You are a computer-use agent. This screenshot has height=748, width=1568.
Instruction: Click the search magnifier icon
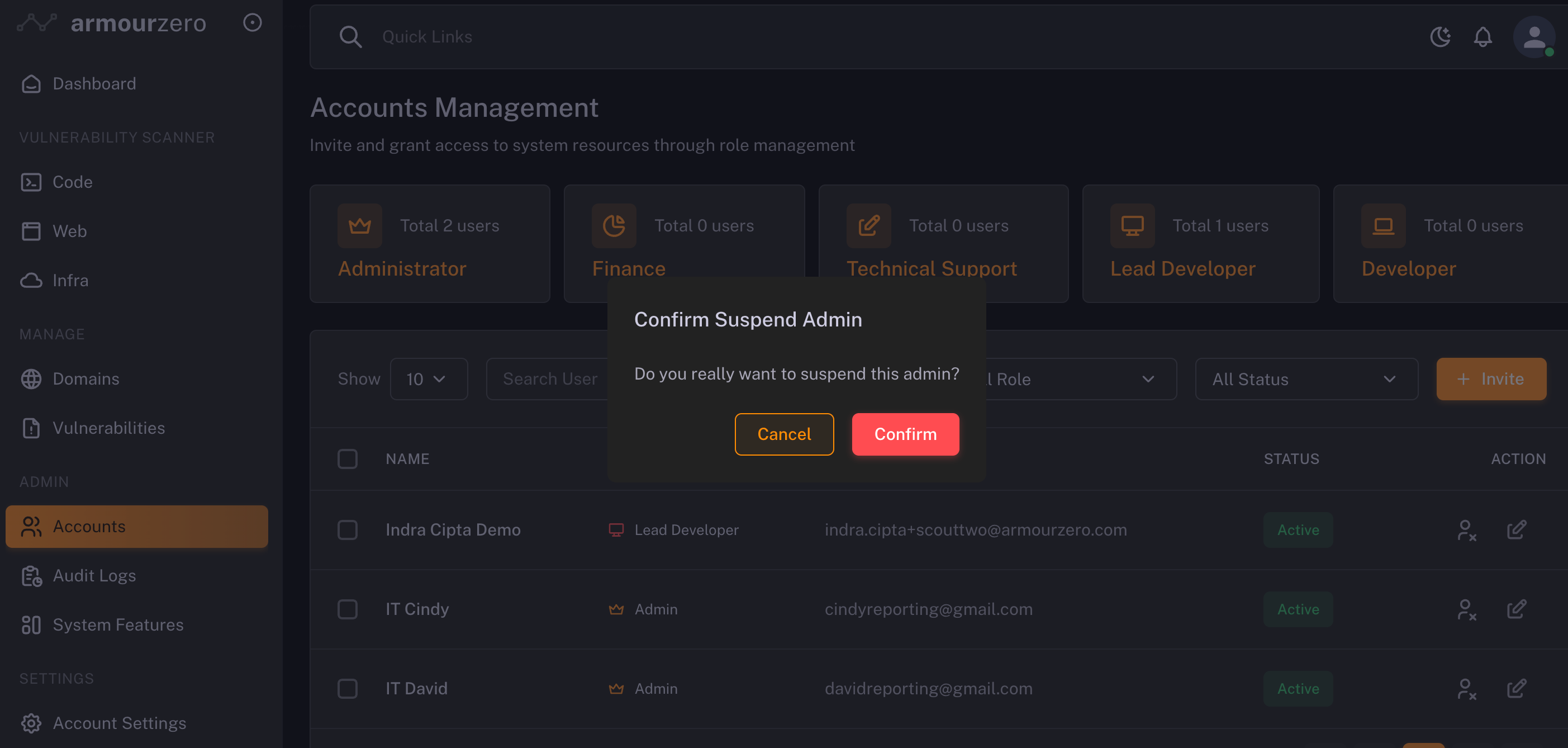tap(350, 37)
